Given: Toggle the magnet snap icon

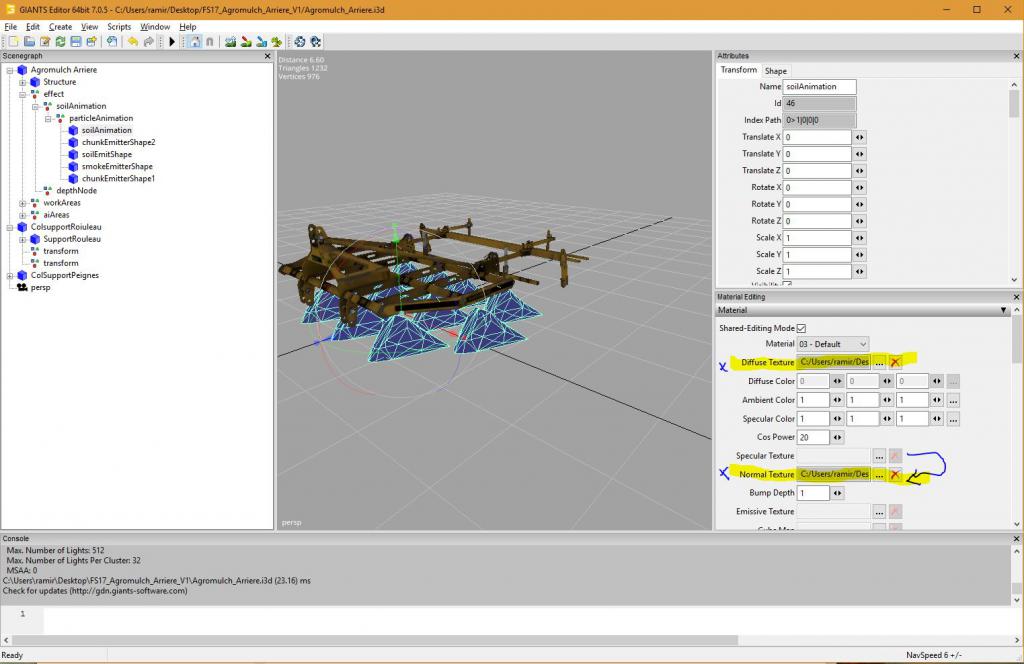Looking at the screenshot, I should coord(210,42).
